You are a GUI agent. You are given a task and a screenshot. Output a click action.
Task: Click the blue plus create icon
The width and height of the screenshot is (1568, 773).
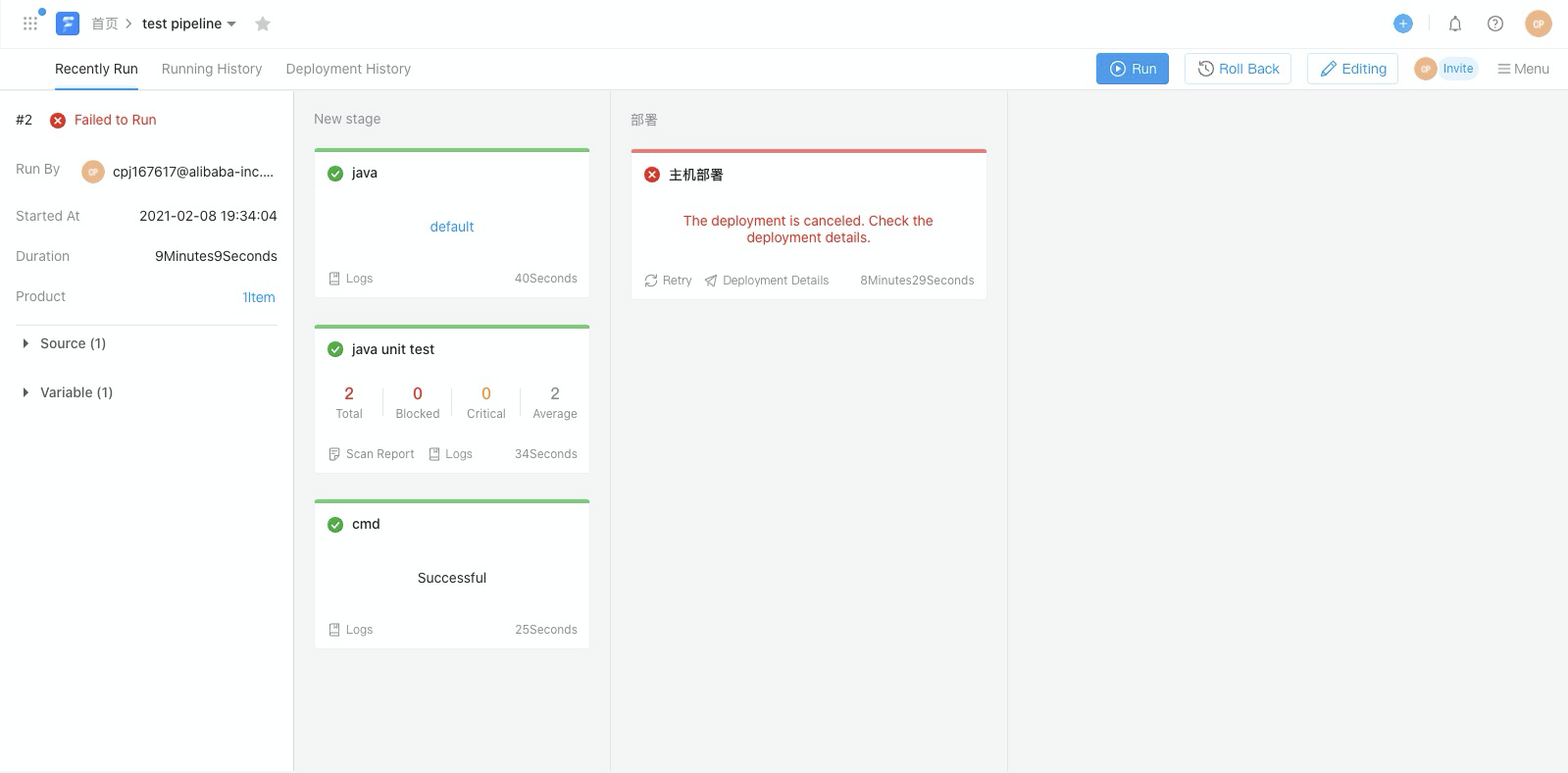click(x=1402, y=24)
